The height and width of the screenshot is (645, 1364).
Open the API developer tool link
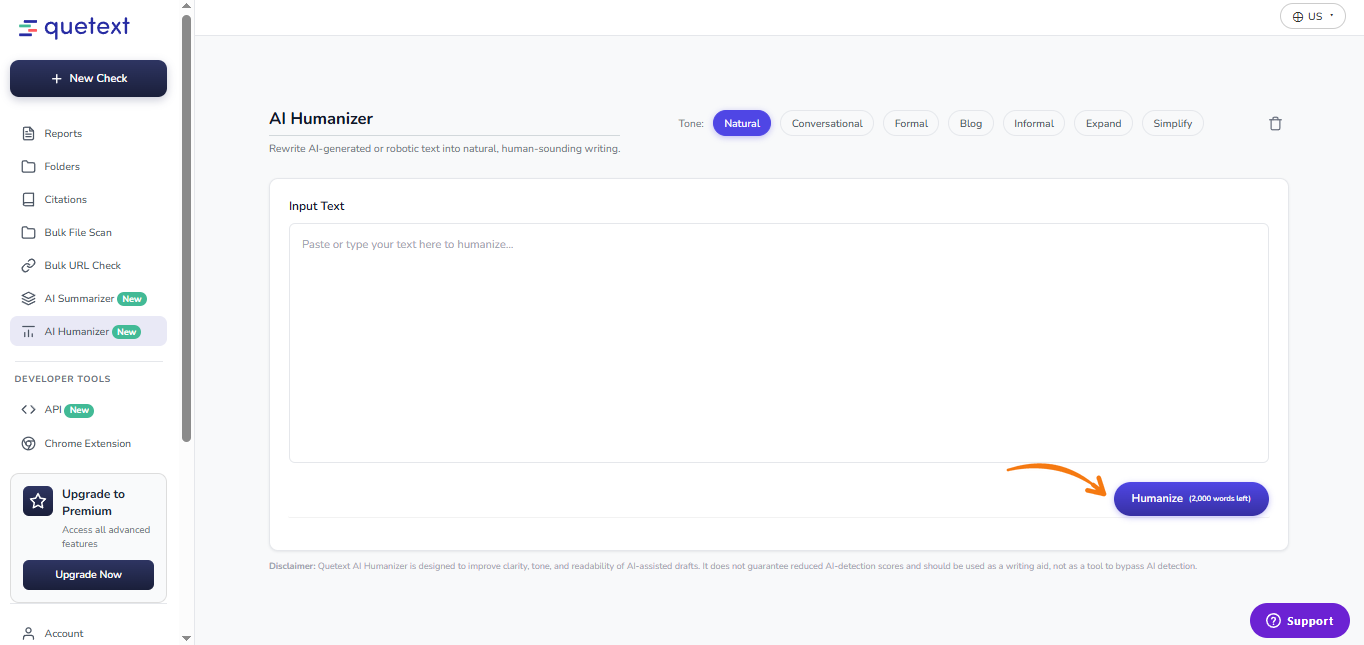coord(88,410)
